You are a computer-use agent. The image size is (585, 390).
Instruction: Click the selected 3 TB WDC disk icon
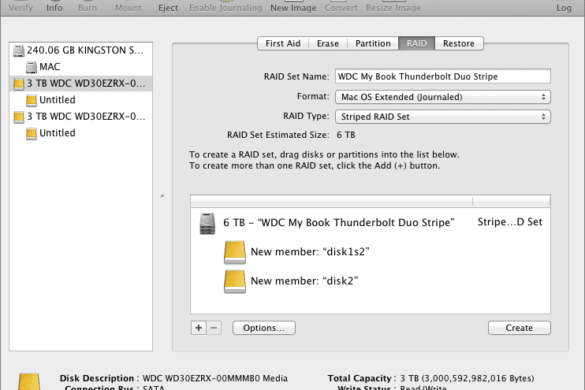(x=19, y=84)
